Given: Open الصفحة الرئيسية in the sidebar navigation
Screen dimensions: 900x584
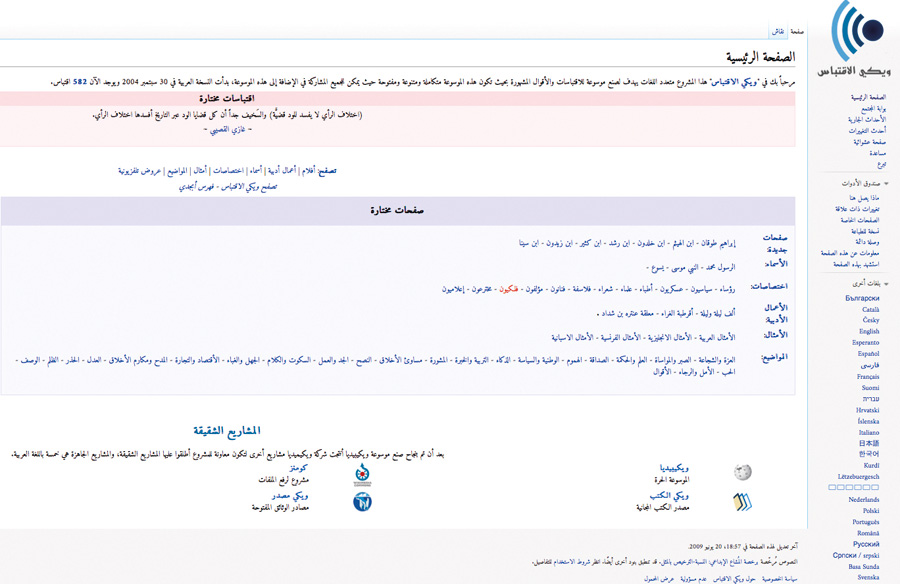Looking at the screenshot, I should click(868, 97).
